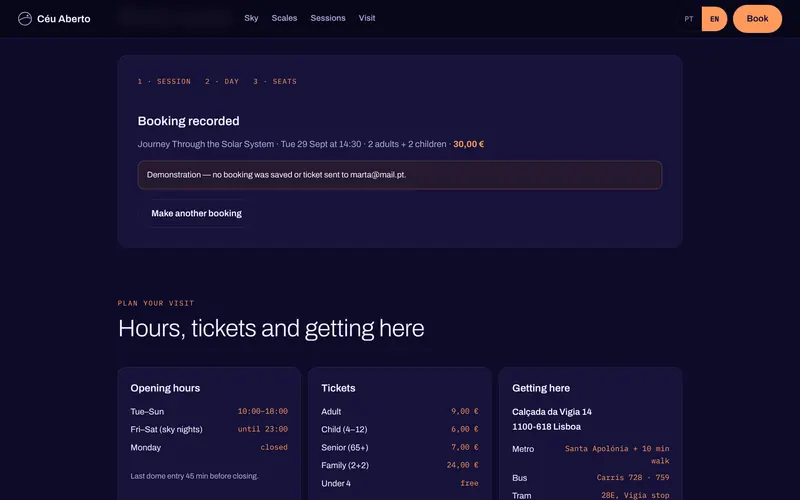Viewport: 800px width, 500px height.
Task: Go to the Sky nav item
Action: 251,18
